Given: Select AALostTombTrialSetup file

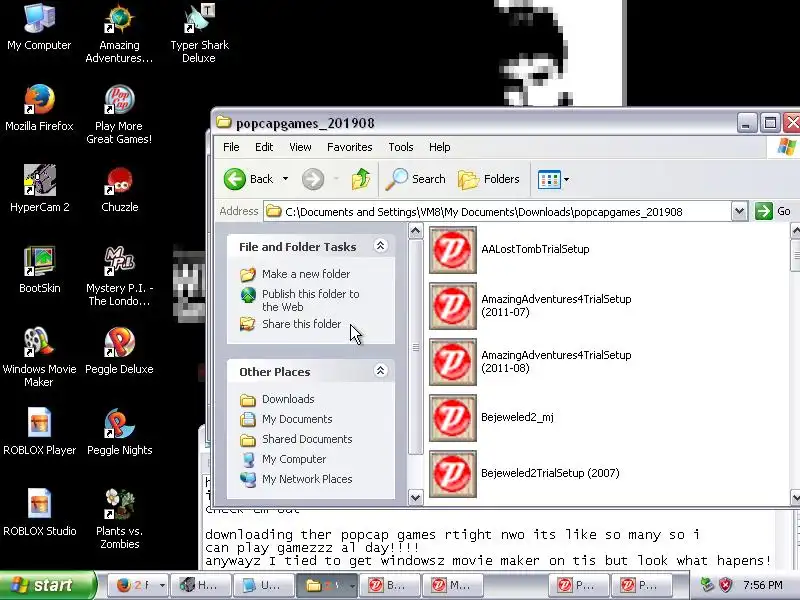Looking at the screenshot, I should (x=509, y=249).
